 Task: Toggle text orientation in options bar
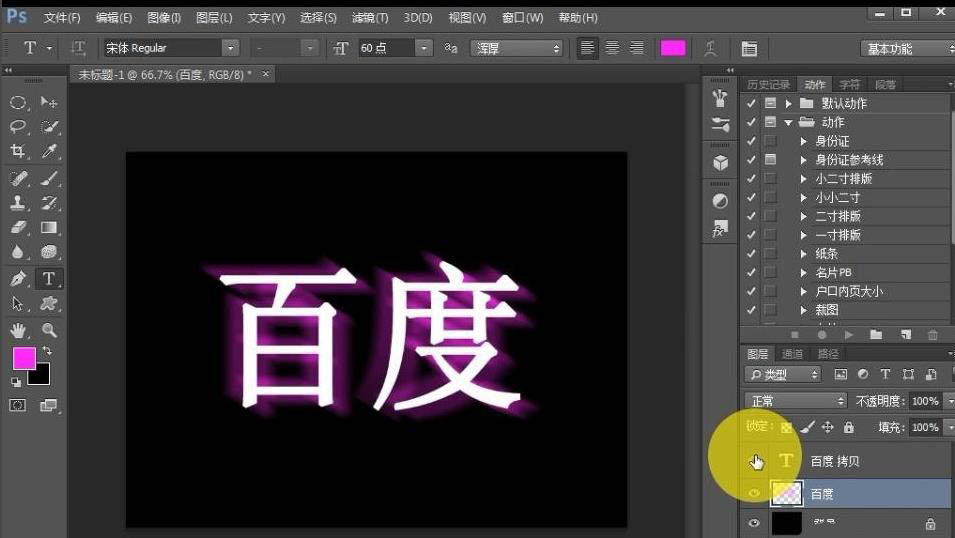pyautogui.click(x=79, y=48)
